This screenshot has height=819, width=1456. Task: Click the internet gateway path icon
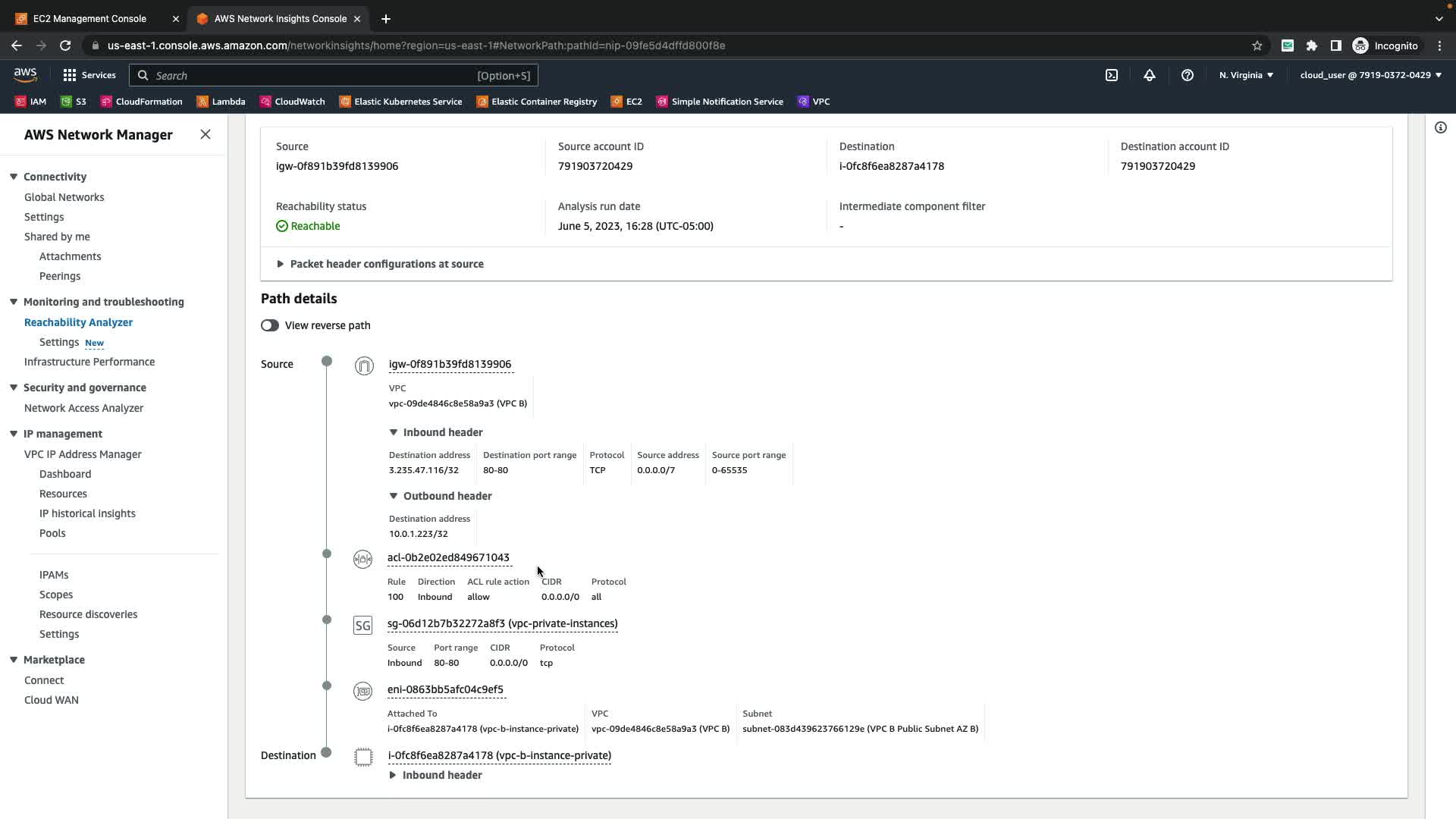coord(364,366)
